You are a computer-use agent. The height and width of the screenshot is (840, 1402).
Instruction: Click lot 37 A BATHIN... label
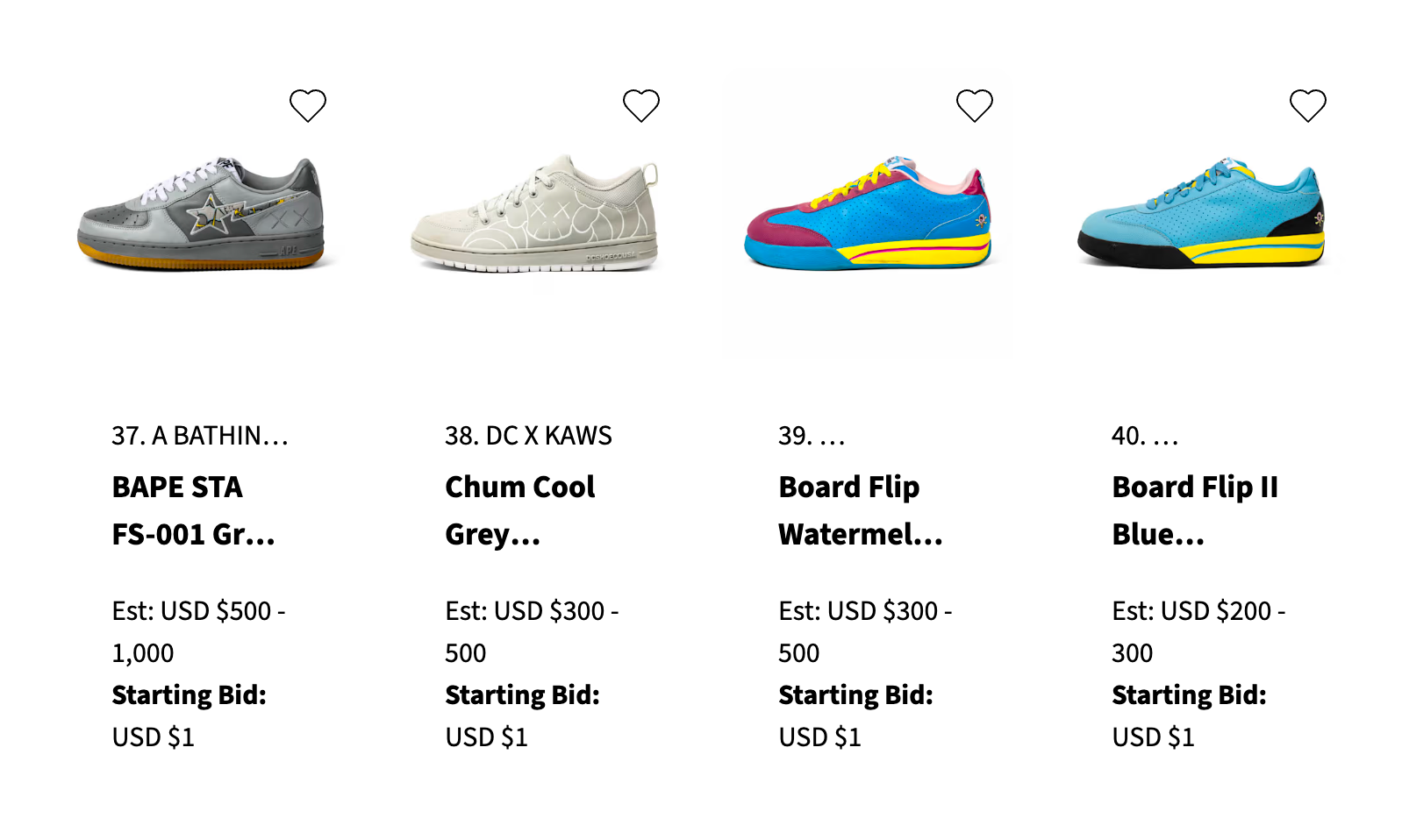200,436
